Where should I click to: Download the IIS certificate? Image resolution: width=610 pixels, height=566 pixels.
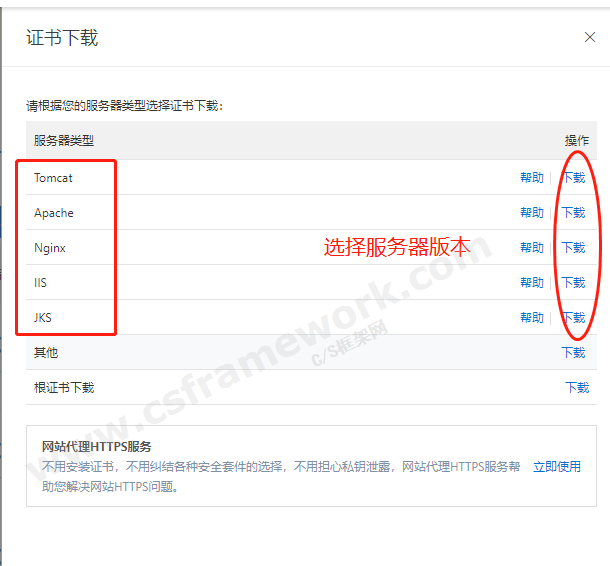[573, 283]
